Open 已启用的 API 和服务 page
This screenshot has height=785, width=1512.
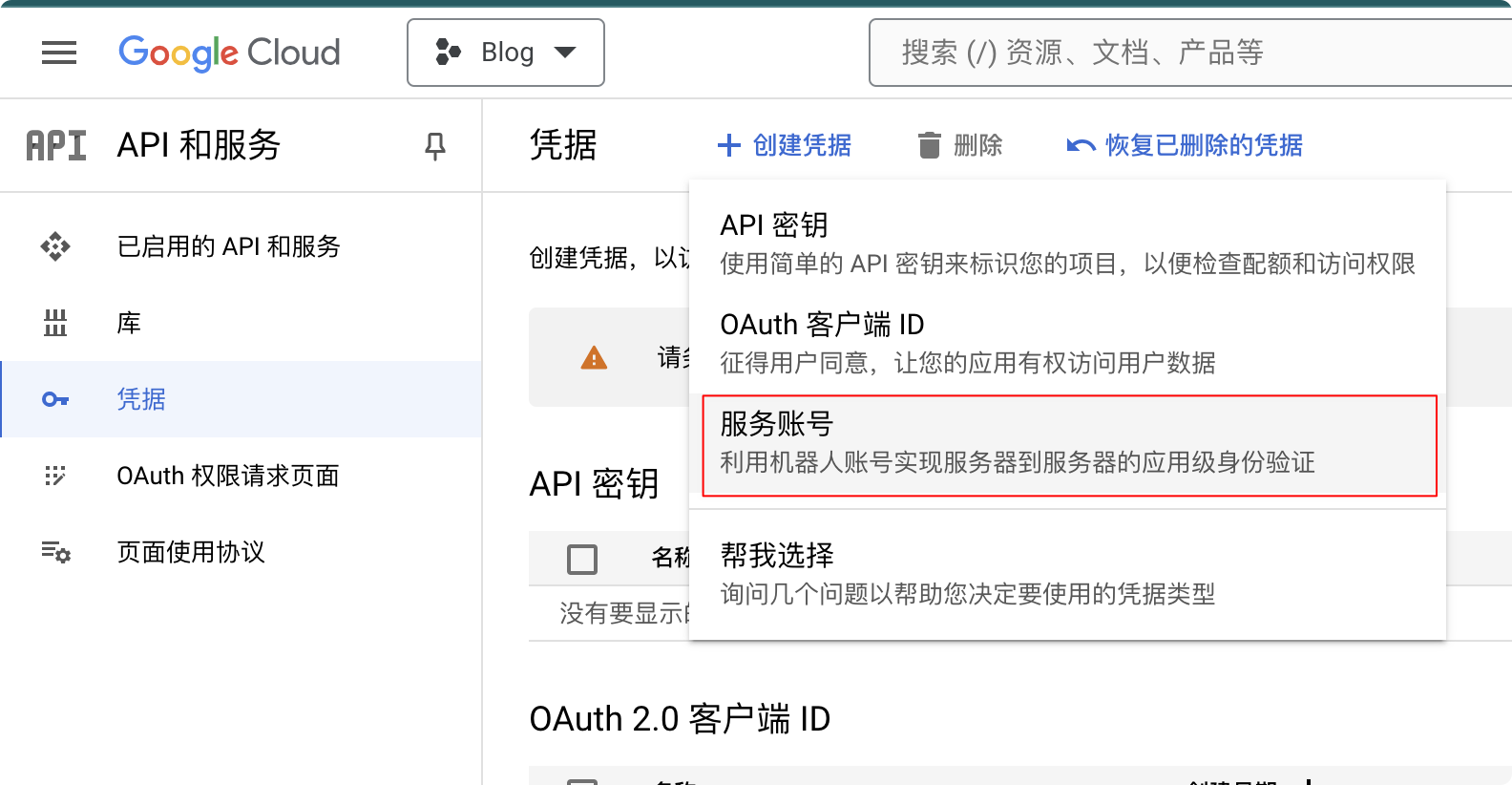241,246
